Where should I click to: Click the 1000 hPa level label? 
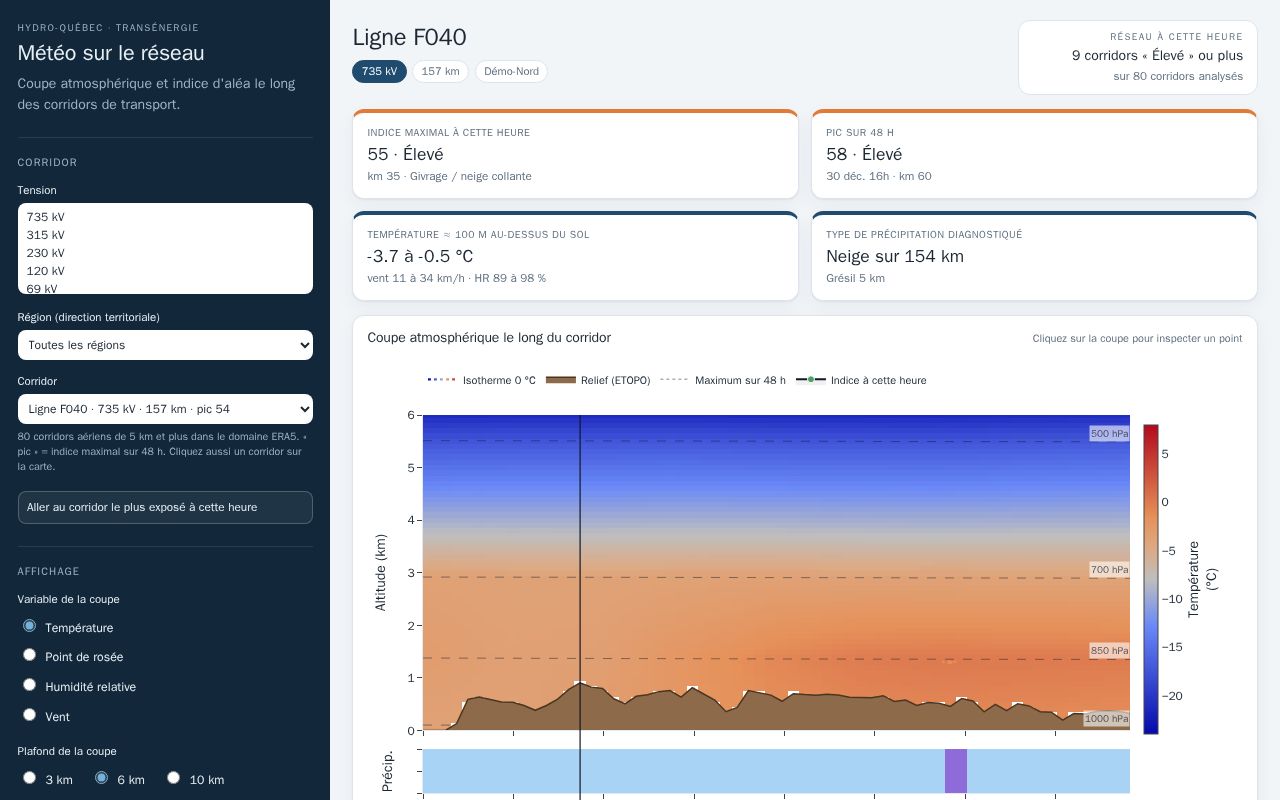point(1106,718)
